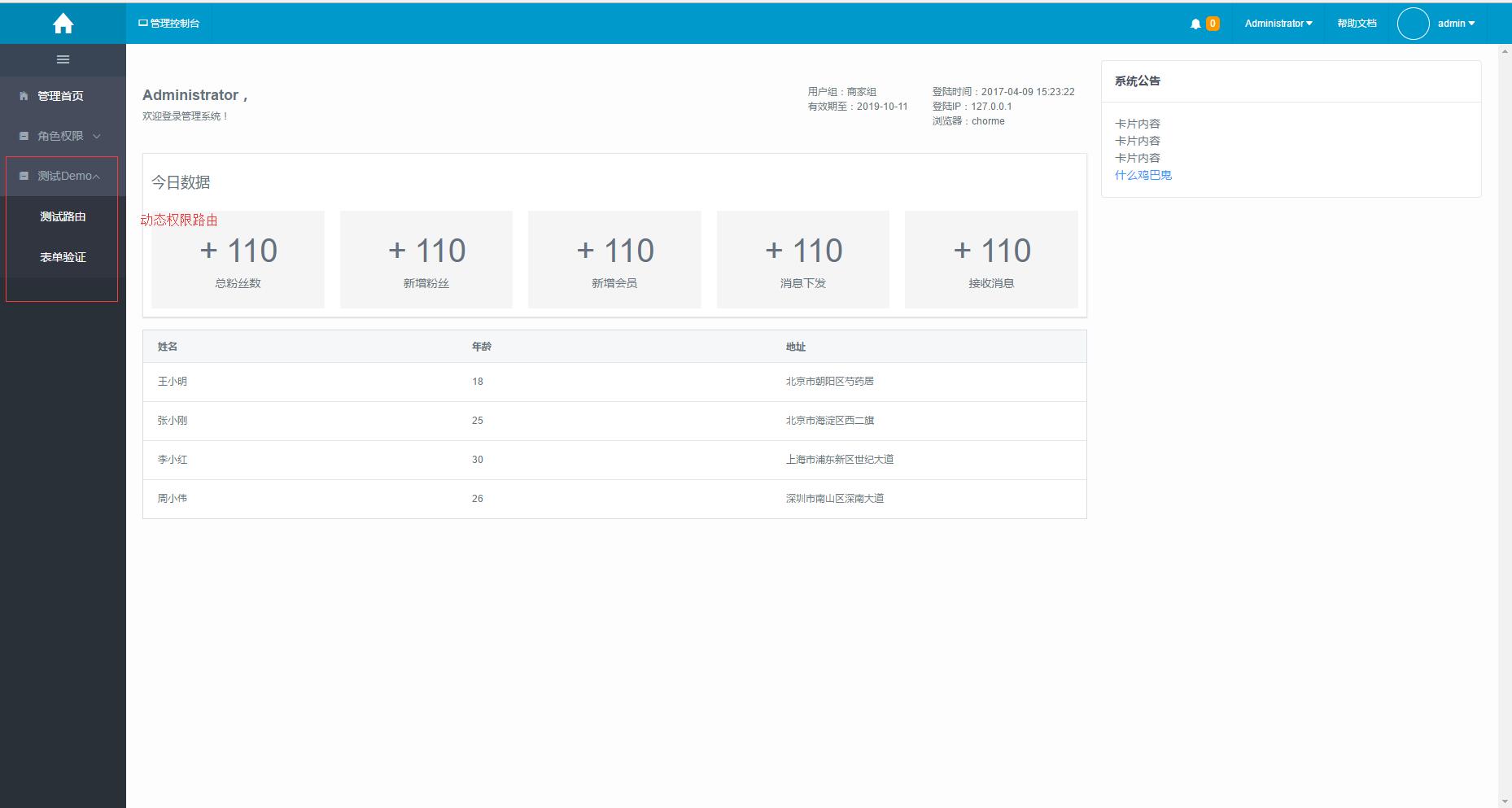Click the 管理控制台 tab in header

(168, 24)
